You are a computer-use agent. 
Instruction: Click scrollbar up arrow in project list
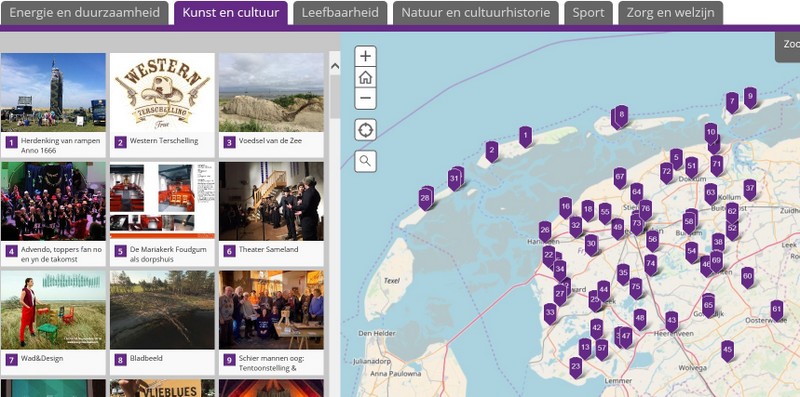pyautogui.click(x=335, y=66)
